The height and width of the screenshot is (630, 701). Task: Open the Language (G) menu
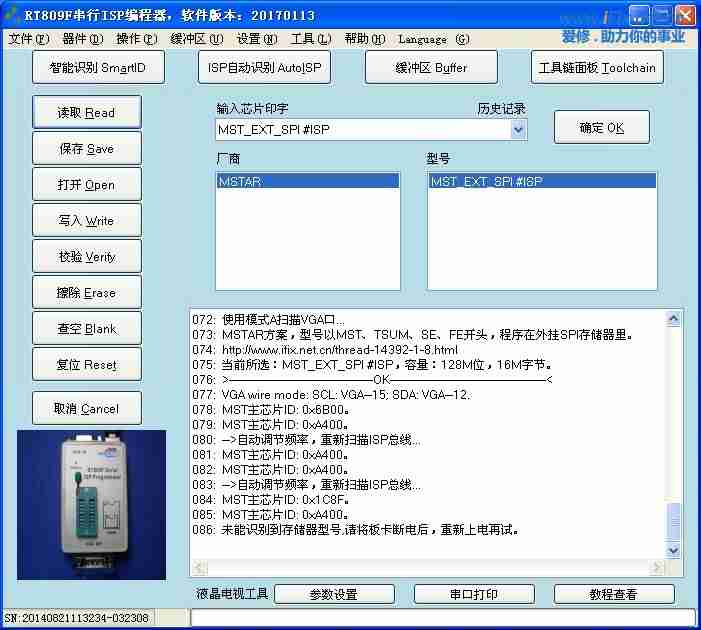pos(434,39)
